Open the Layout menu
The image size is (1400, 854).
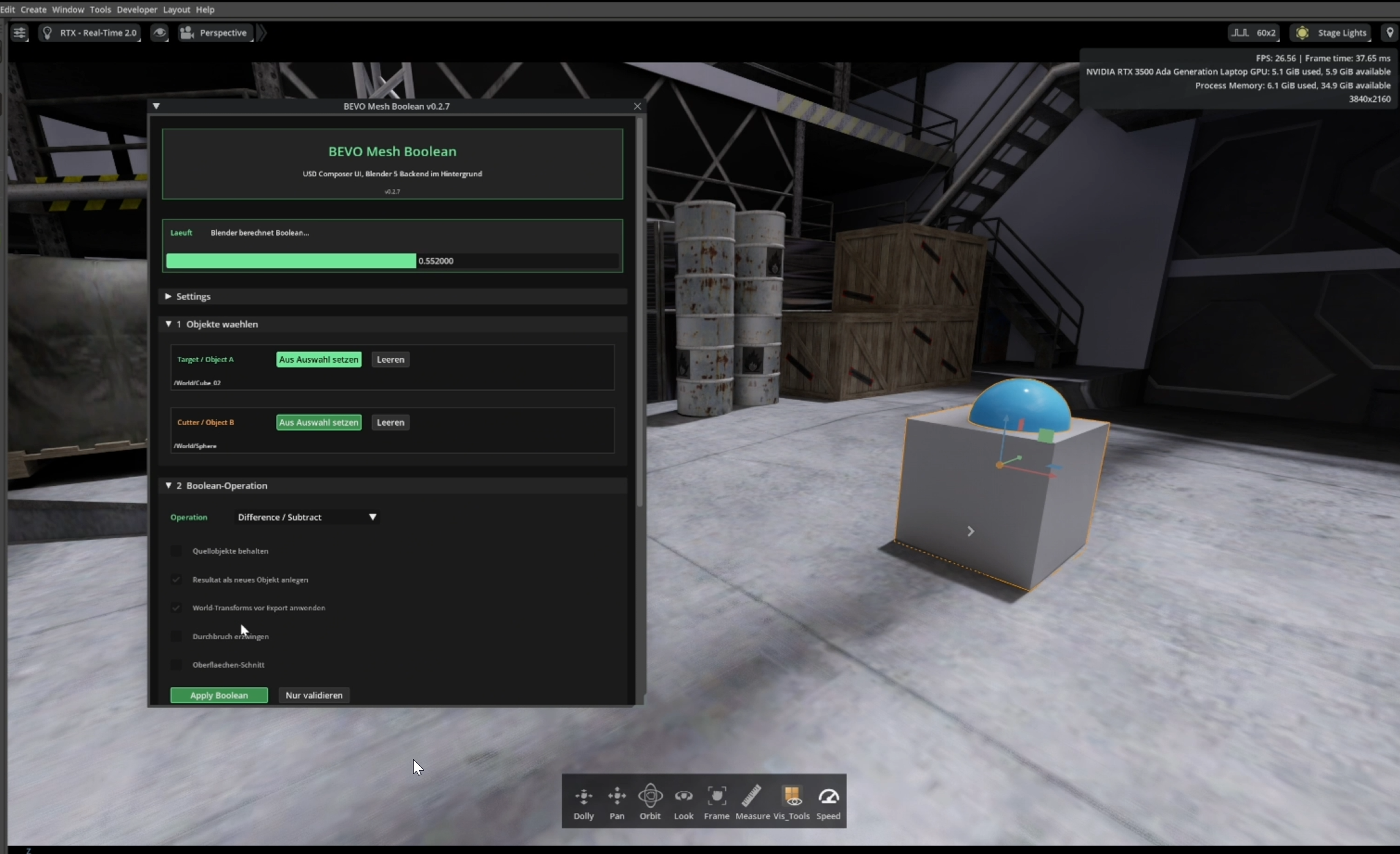tap(177, 9)
